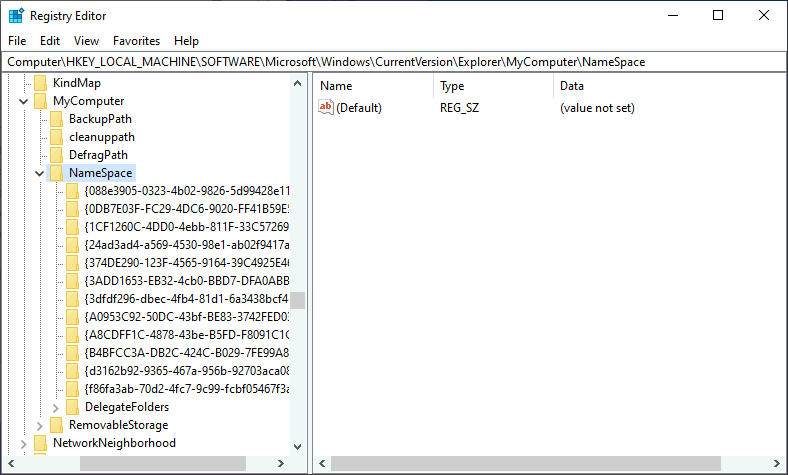Expand the NetworkNeighborhood key
The image size is (788, 475).
click(24, 444)
